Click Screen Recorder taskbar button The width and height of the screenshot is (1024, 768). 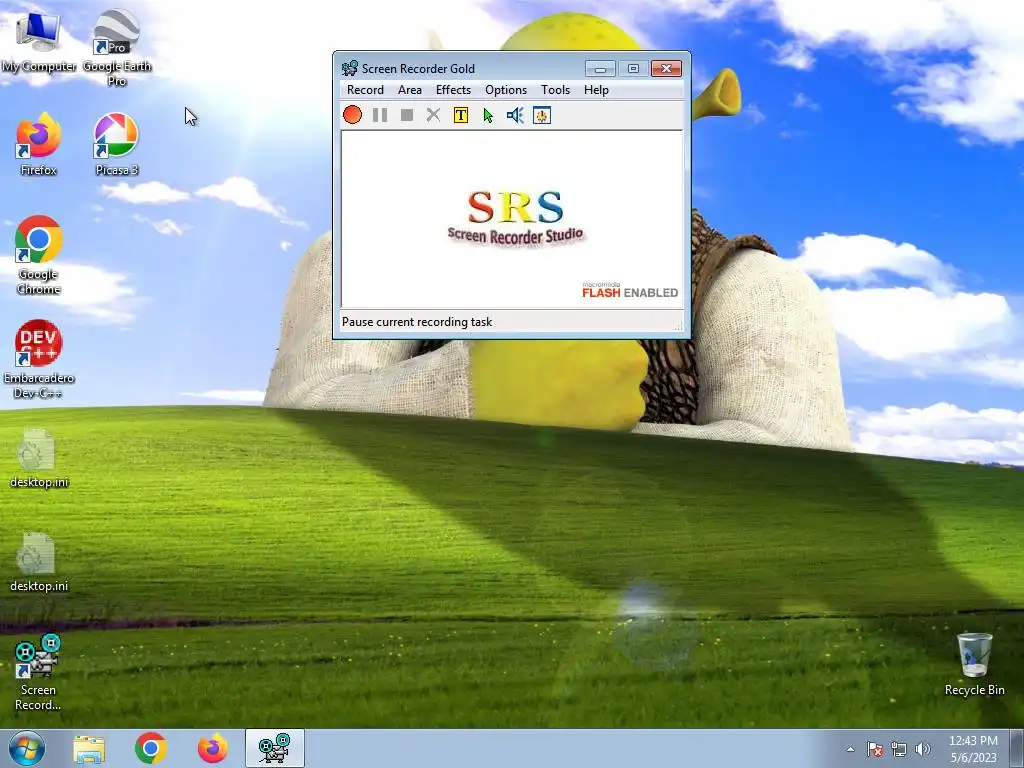274,748
